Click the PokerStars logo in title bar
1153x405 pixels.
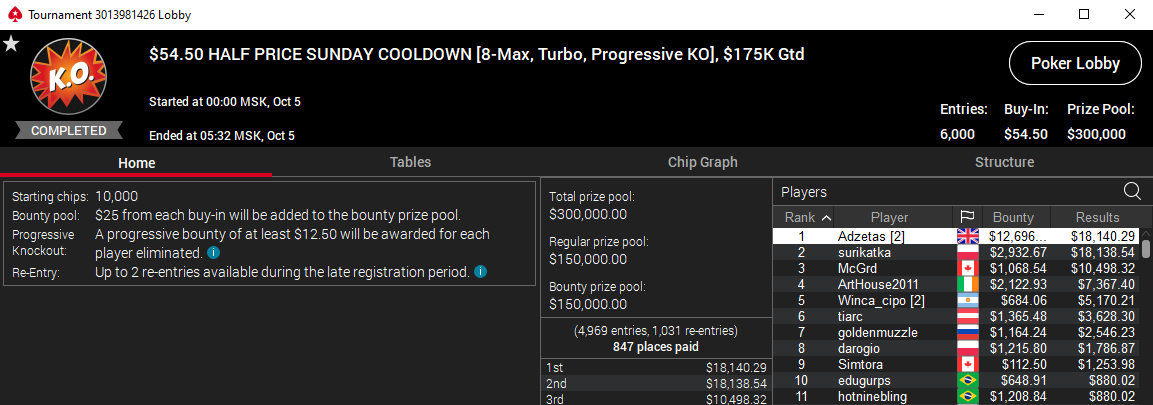click(11, 15)
